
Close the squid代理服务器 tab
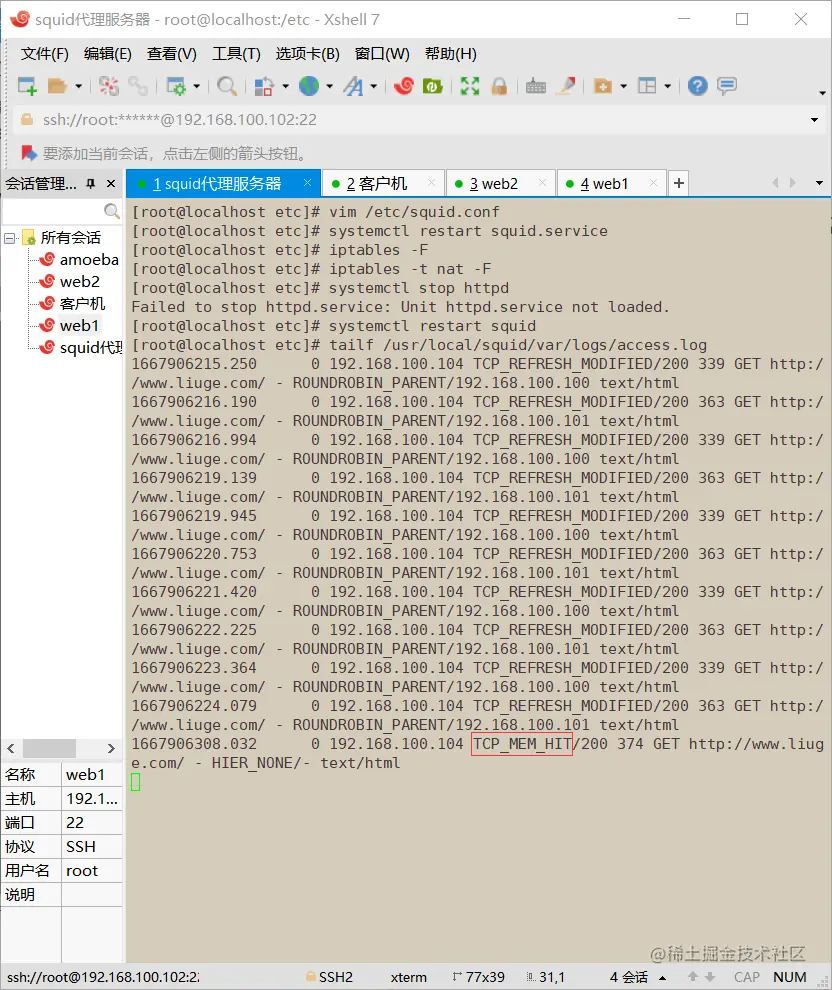tap(307, 183)
